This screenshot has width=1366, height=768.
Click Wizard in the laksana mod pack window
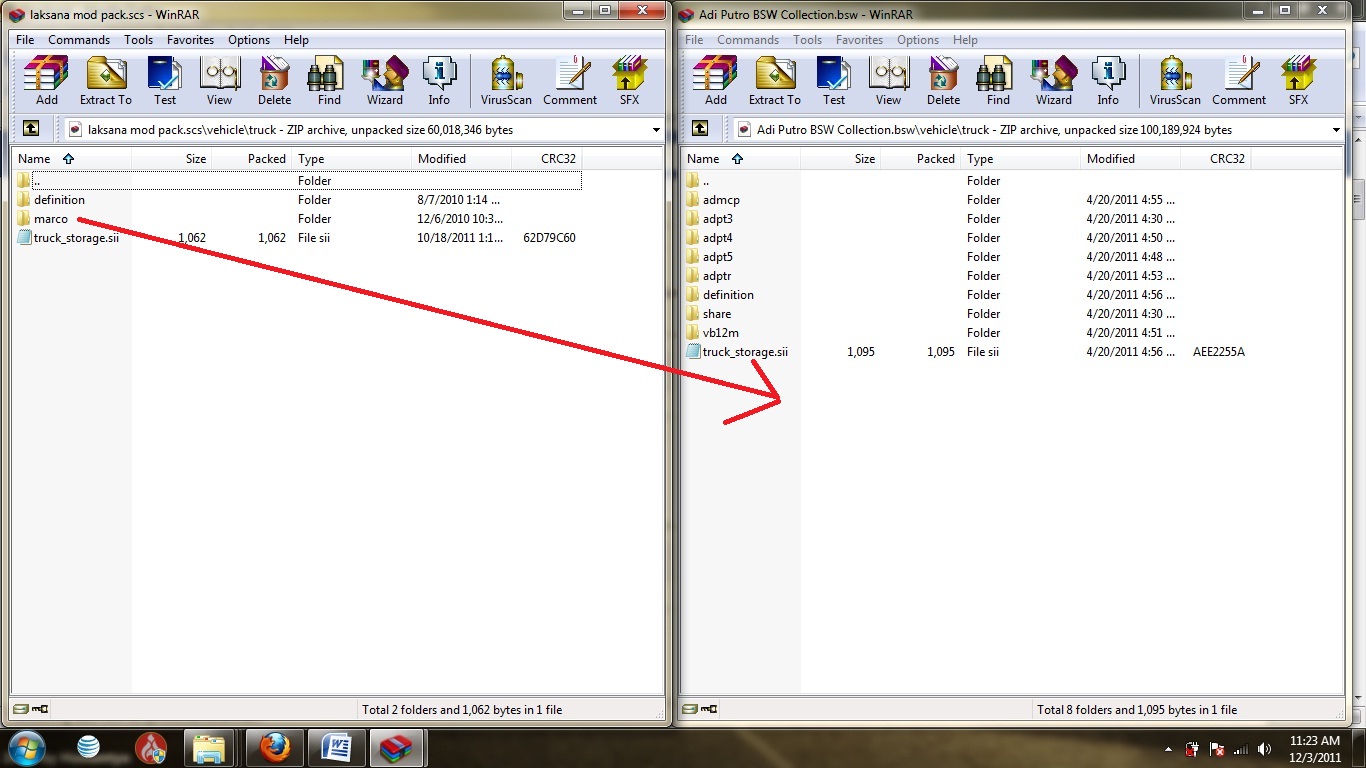click(x=384, y=81)
